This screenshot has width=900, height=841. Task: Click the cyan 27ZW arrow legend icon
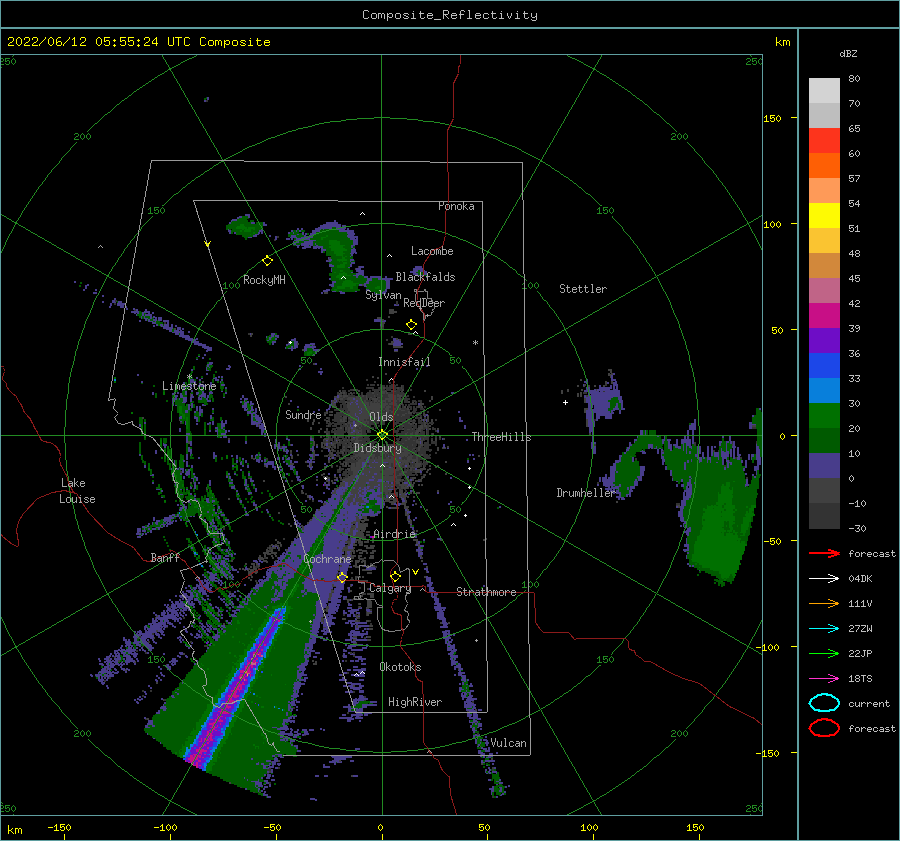click(824, 629)
